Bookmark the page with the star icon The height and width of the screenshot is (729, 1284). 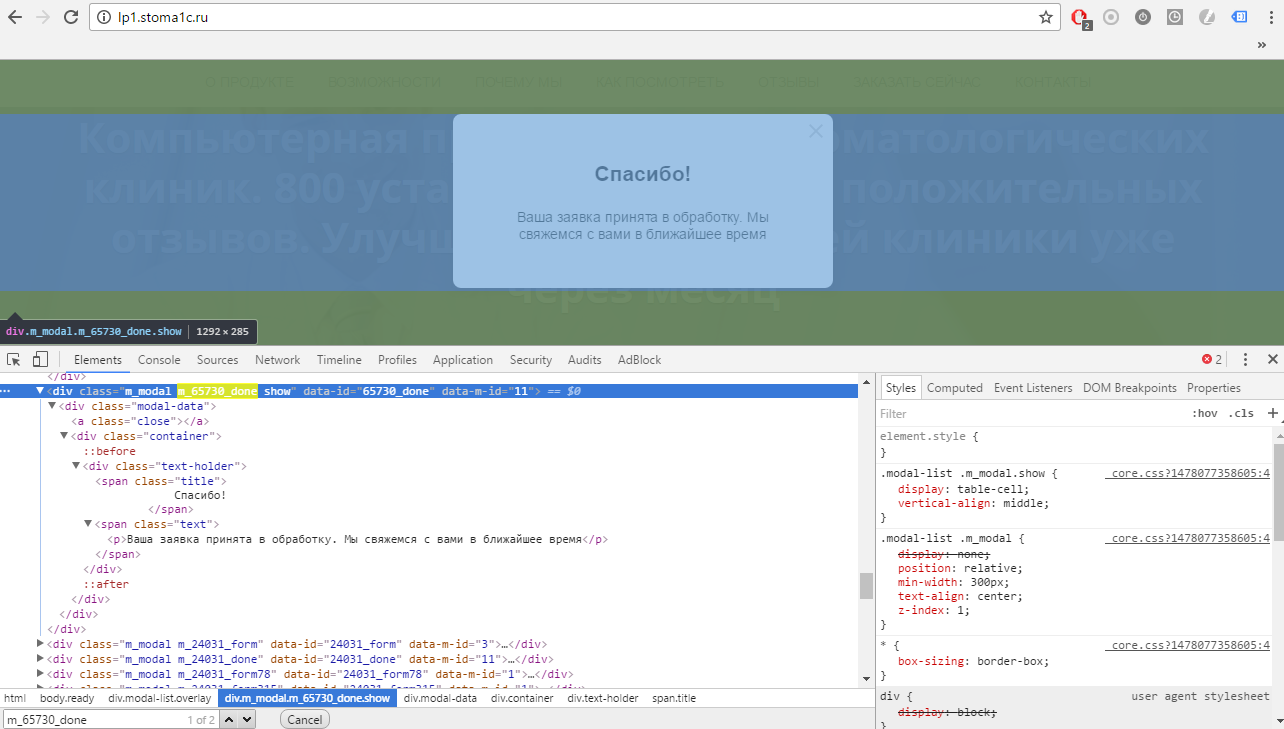[1045, 17]
